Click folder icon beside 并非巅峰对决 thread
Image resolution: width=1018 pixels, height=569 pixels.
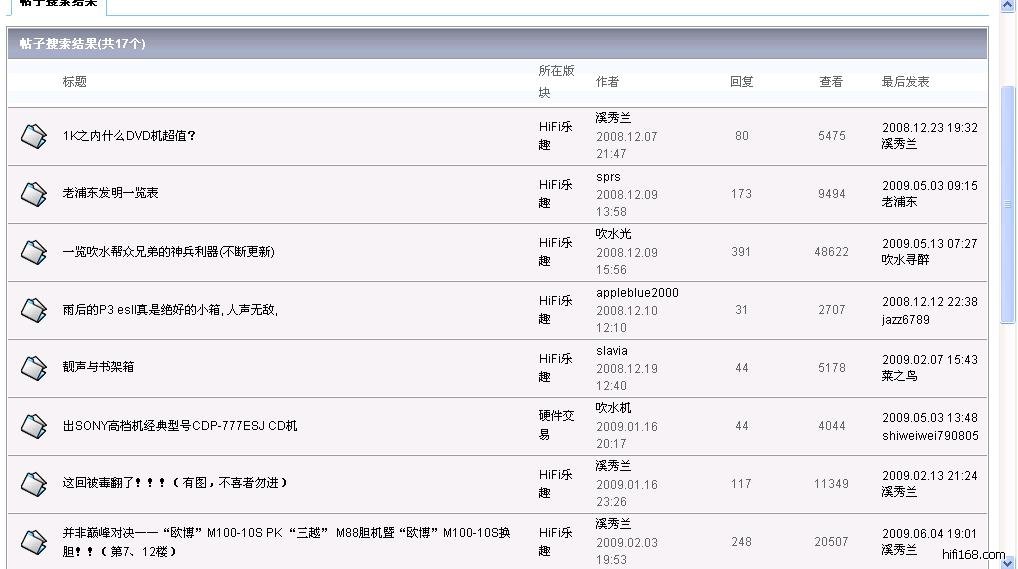[x=34, y=541]
